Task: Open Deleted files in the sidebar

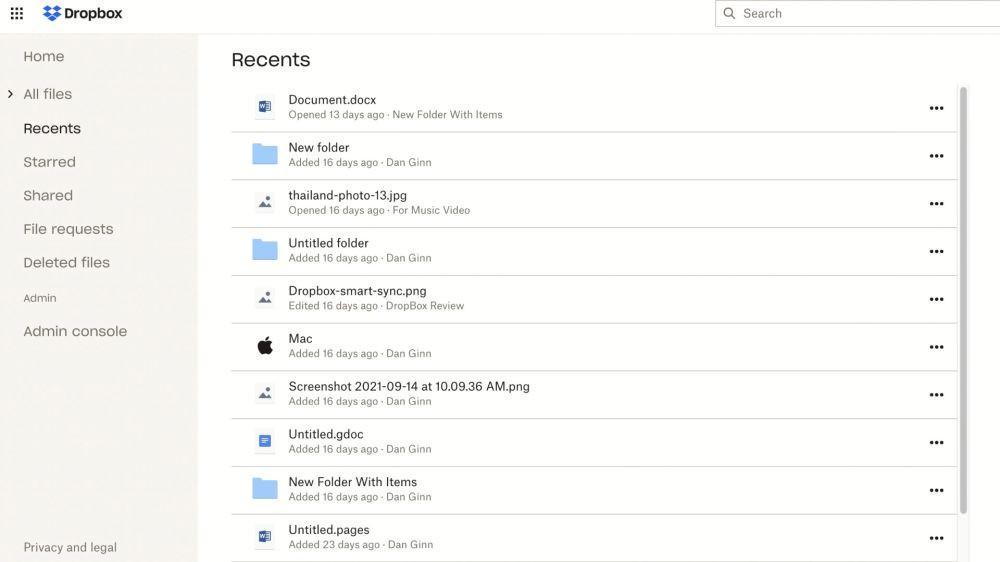Action: 66,263
